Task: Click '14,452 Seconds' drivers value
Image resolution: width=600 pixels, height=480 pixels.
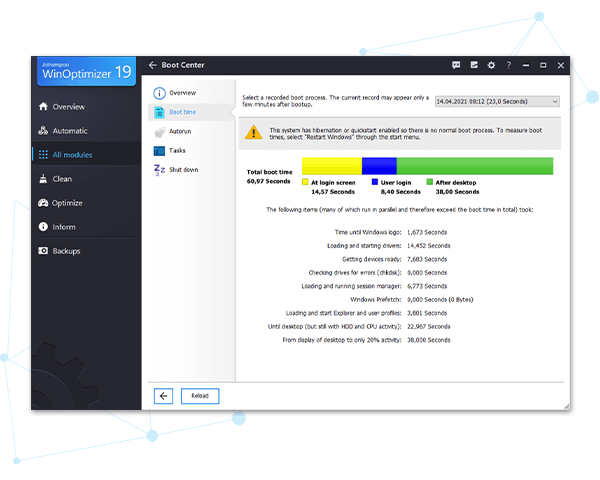Action: click(x=429, y=246)
